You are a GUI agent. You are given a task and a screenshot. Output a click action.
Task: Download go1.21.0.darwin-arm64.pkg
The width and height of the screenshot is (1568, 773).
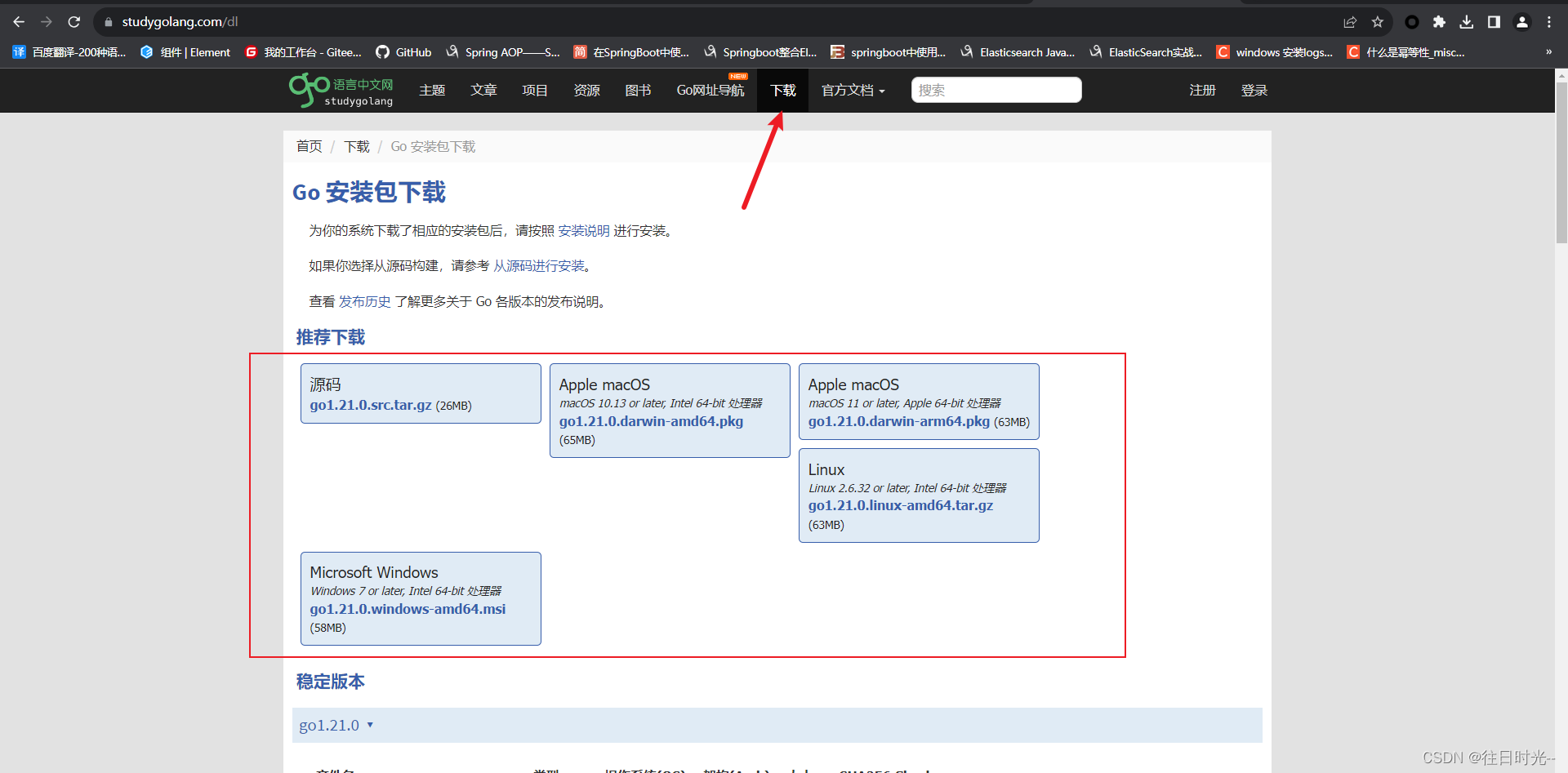899,421
